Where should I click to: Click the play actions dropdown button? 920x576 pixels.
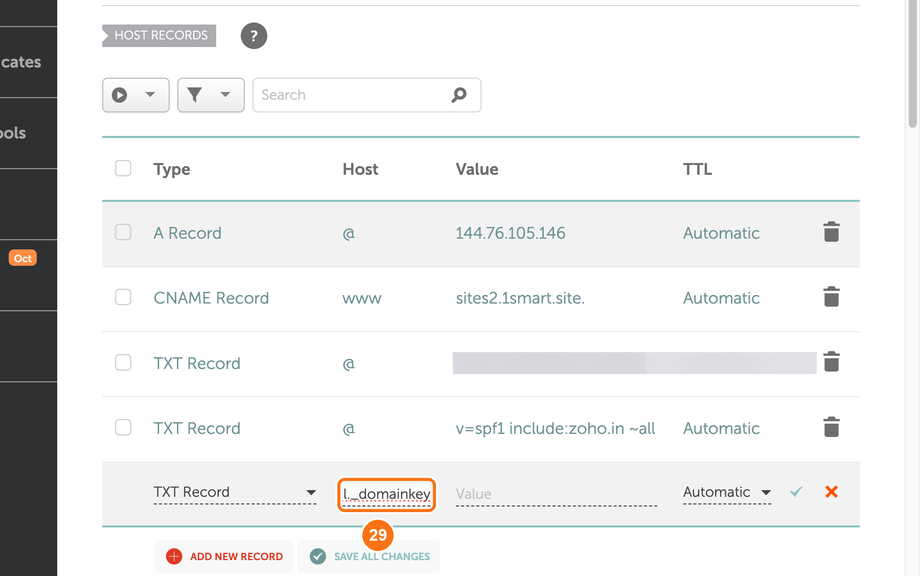coord(136,95)
